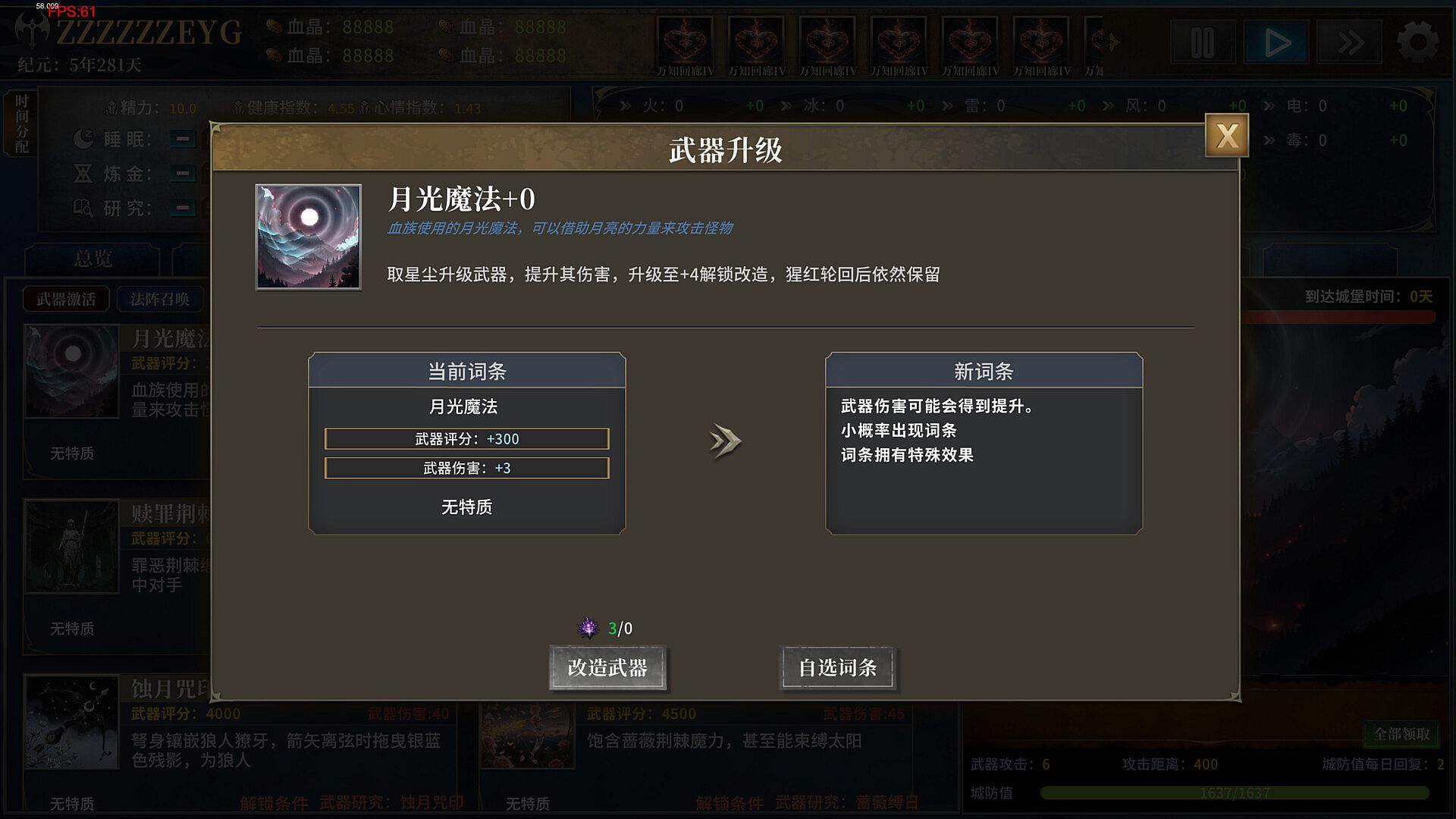Click the double-chevron arrow between 词条 panels
The width and height of the screenshot is (1456, 819).
tap(725, 441)
